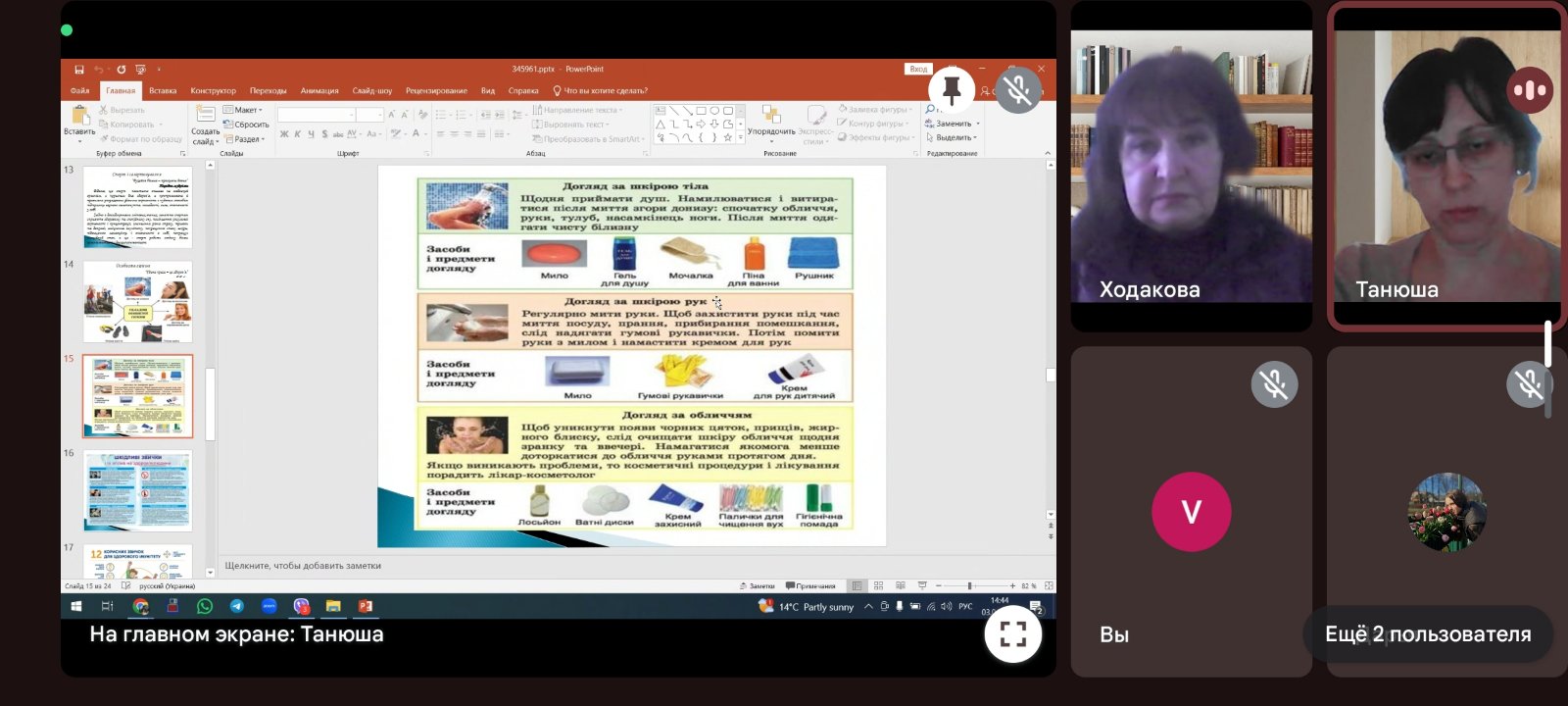Click the Chrome icon in taskbar
The image size is (1568, 706).
pyautogui.click(x=140, y=607)
